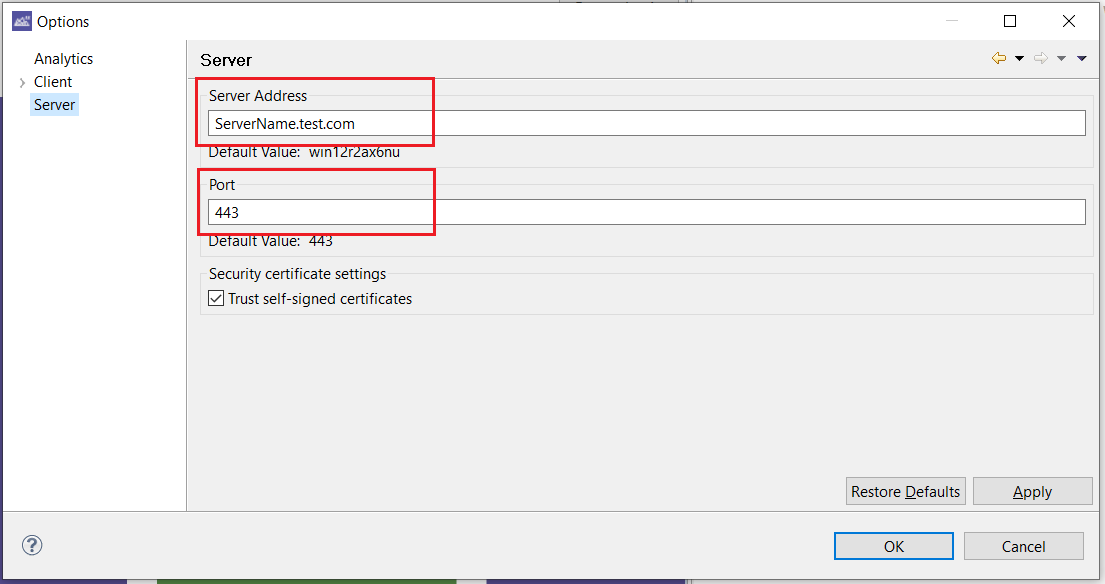This screenshot has height=584, width=1105.
Task: Select Server in the sidebar
Action: tap(54, 104)
